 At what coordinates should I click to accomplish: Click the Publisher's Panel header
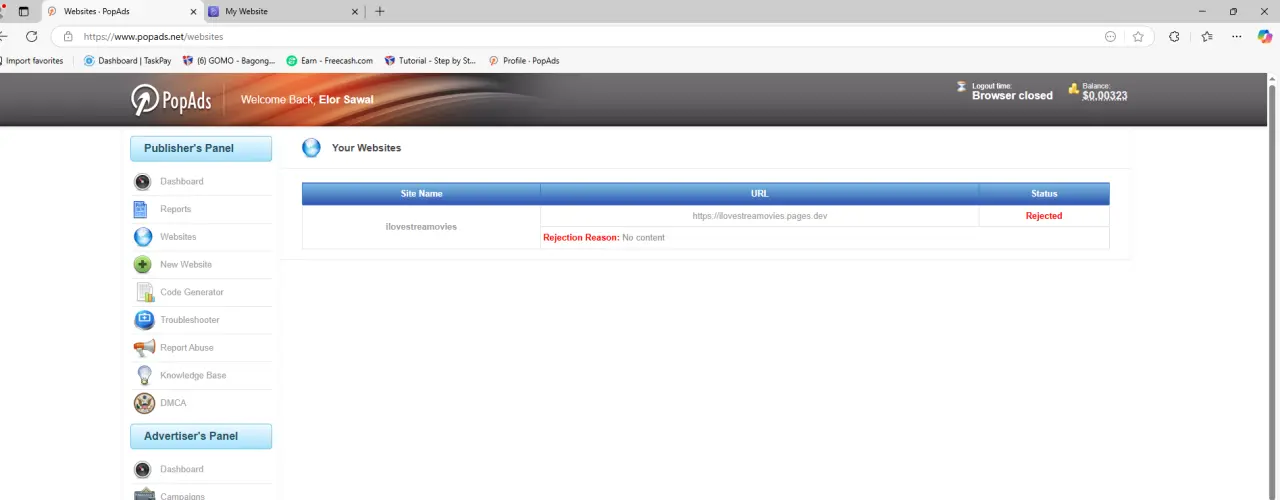201,148
